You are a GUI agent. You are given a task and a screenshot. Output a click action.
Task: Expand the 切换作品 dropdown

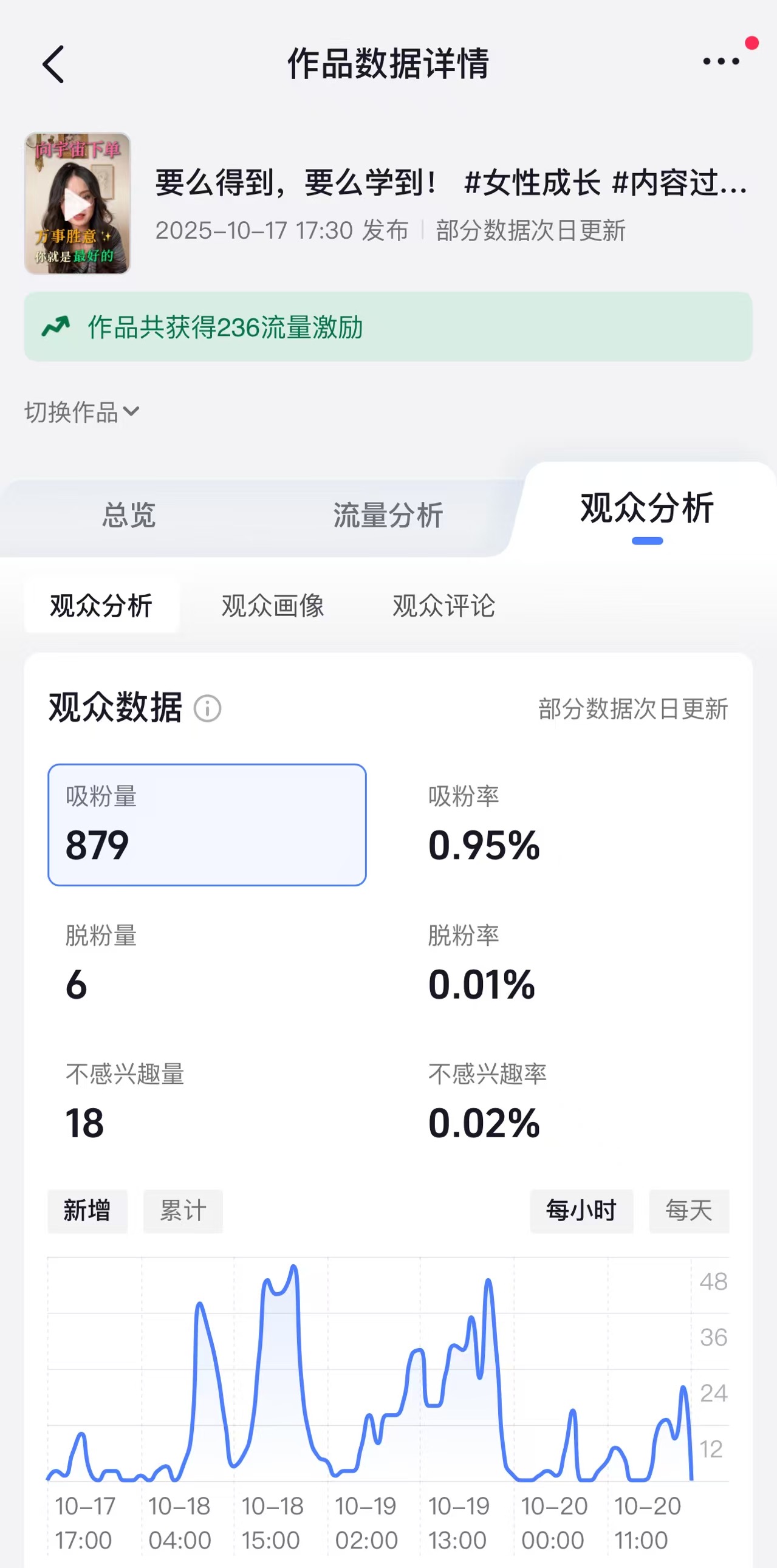81,412
